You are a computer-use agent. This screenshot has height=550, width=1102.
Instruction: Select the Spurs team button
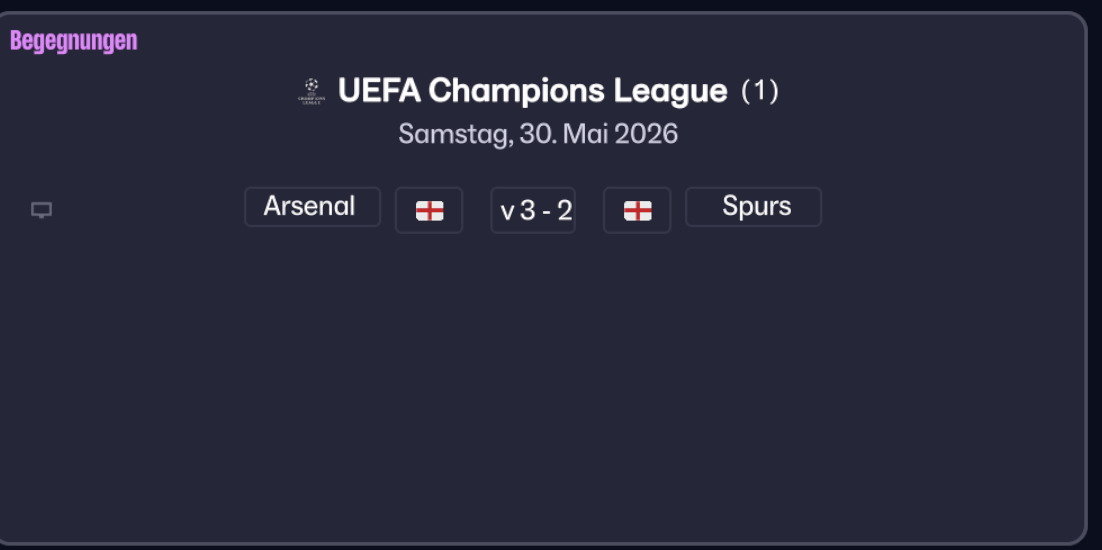pos(753,207)
